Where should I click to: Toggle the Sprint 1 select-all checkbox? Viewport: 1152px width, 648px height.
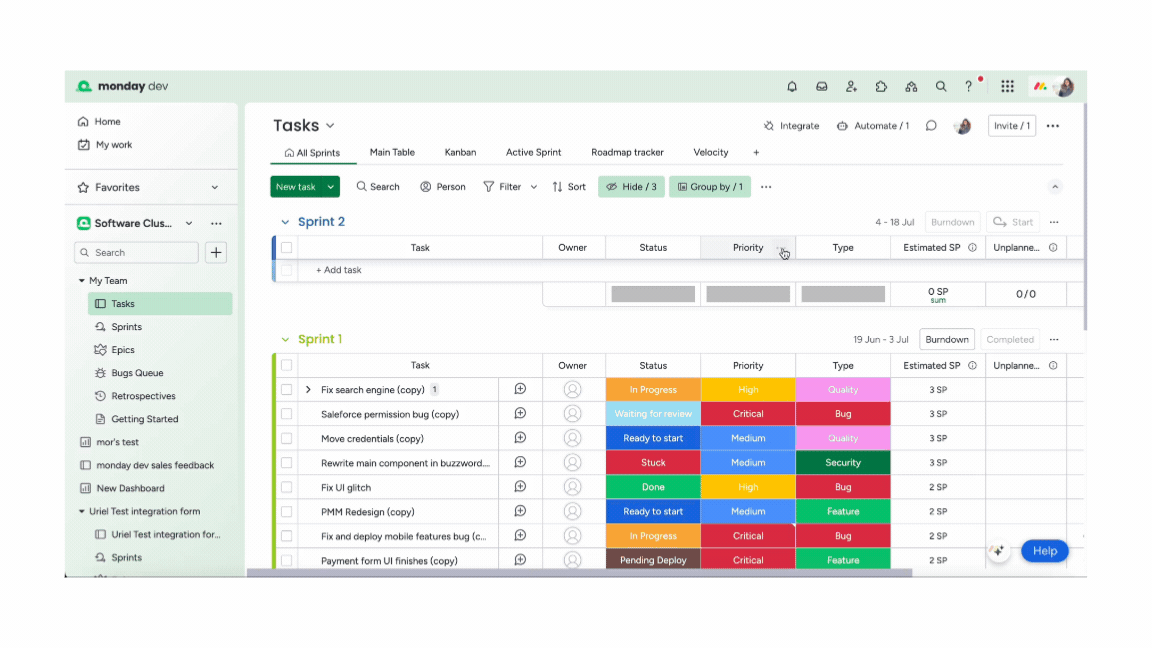tap(287, 365)
